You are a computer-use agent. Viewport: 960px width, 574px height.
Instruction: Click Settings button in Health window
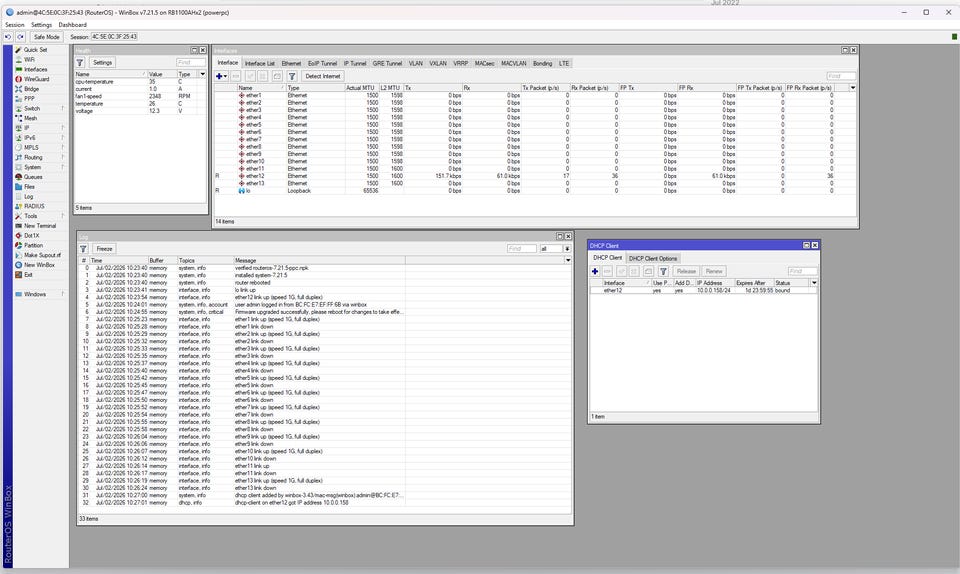pos(102,62)
